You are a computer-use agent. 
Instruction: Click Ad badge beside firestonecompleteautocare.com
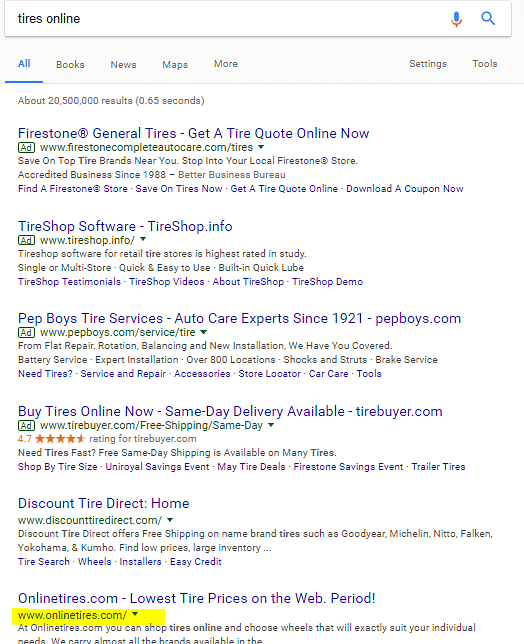pos(26,147)
